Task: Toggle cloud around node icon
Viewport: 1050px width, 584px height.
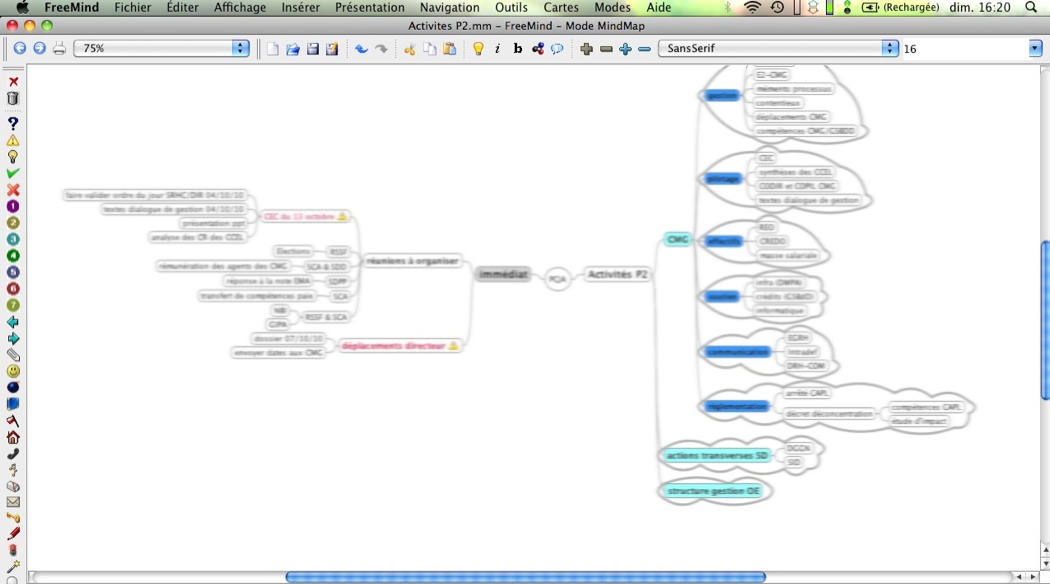Action: click(x=557, y=48)
